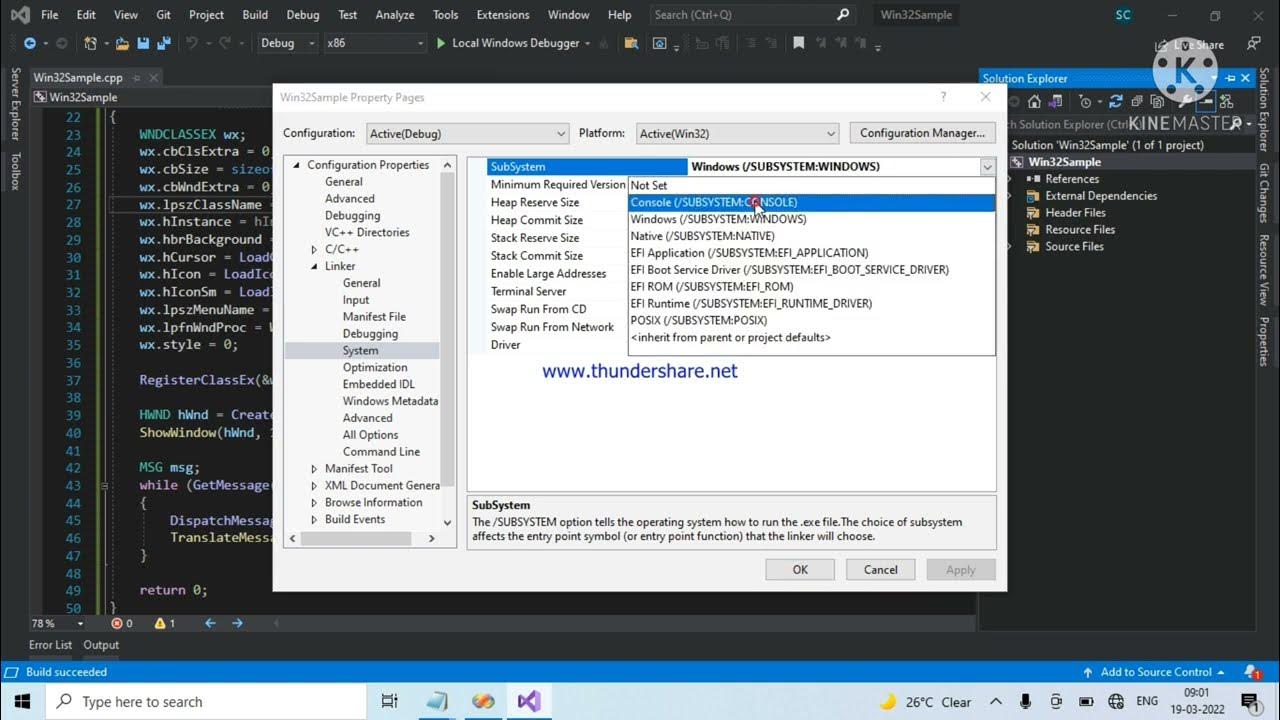Click the New Project toolbar icon
The height and width of the screenshot is (720, 1280).
point(90,43)
